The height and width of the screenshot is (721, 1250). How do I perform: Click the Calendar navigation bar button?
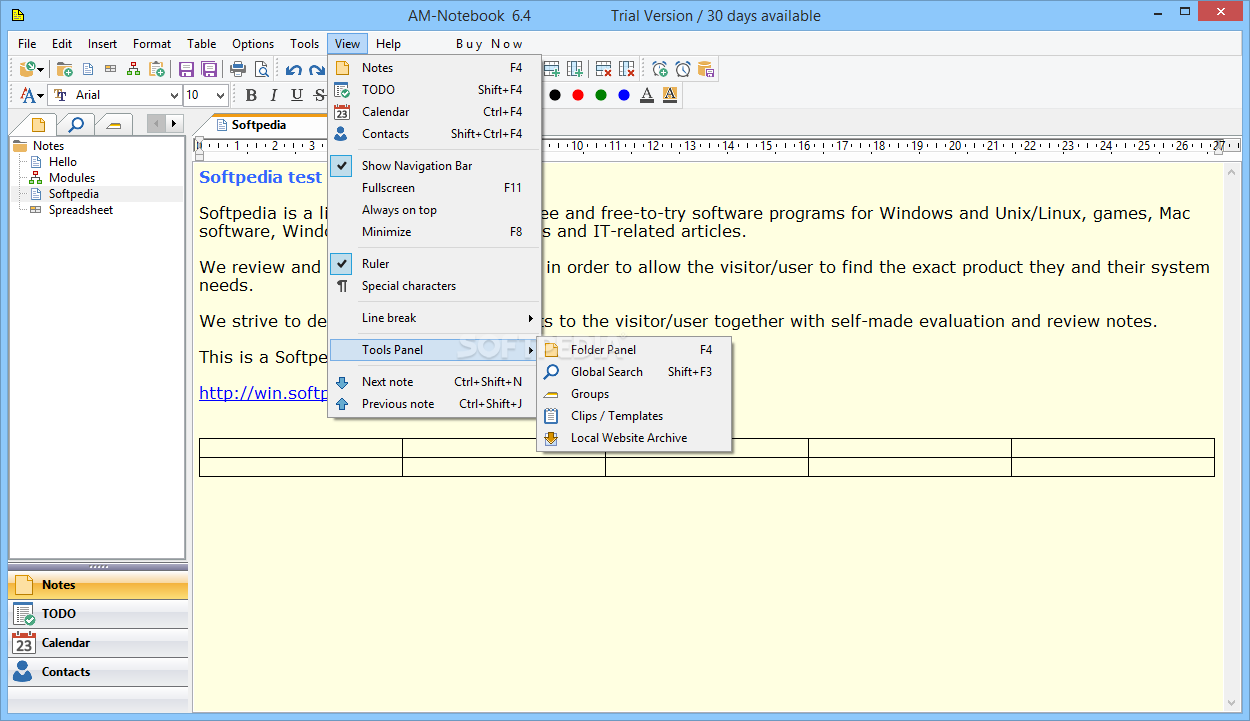[x=98, y=643]
